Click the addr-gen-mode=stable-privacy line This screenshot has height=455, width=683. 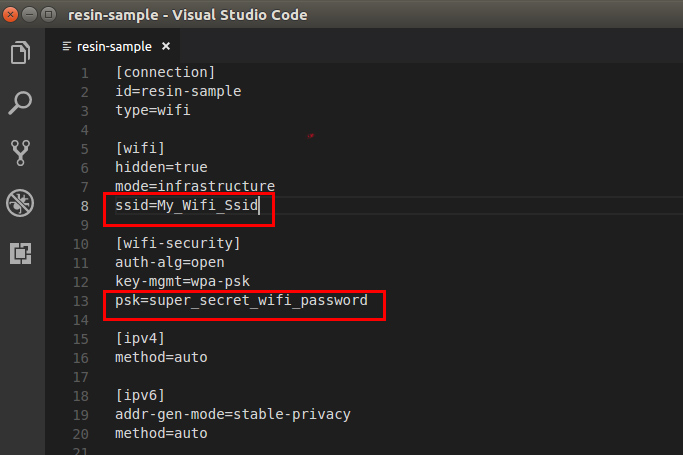[233, 414]
